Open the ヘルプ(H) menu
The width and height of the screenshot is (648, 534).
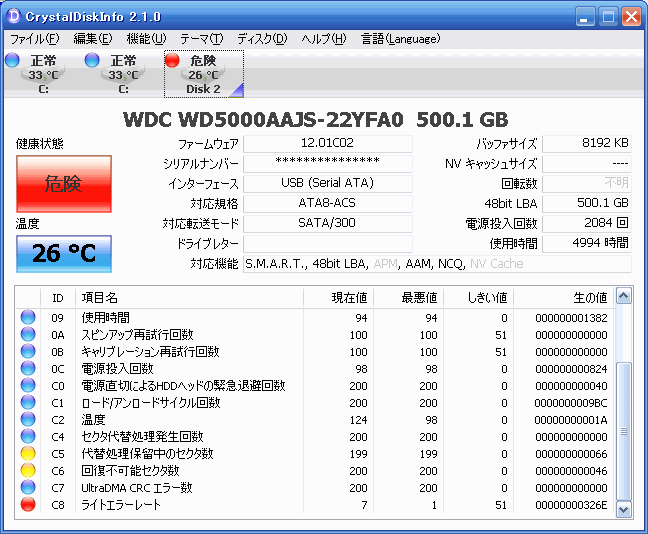[324, 39]
